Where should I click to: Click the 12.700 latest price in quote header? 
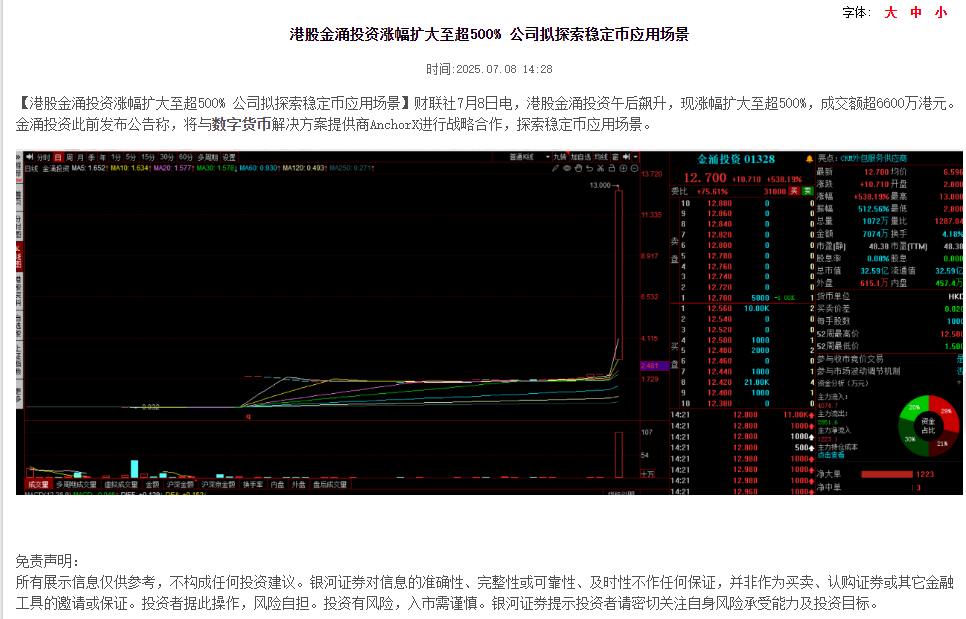(705, 178)
